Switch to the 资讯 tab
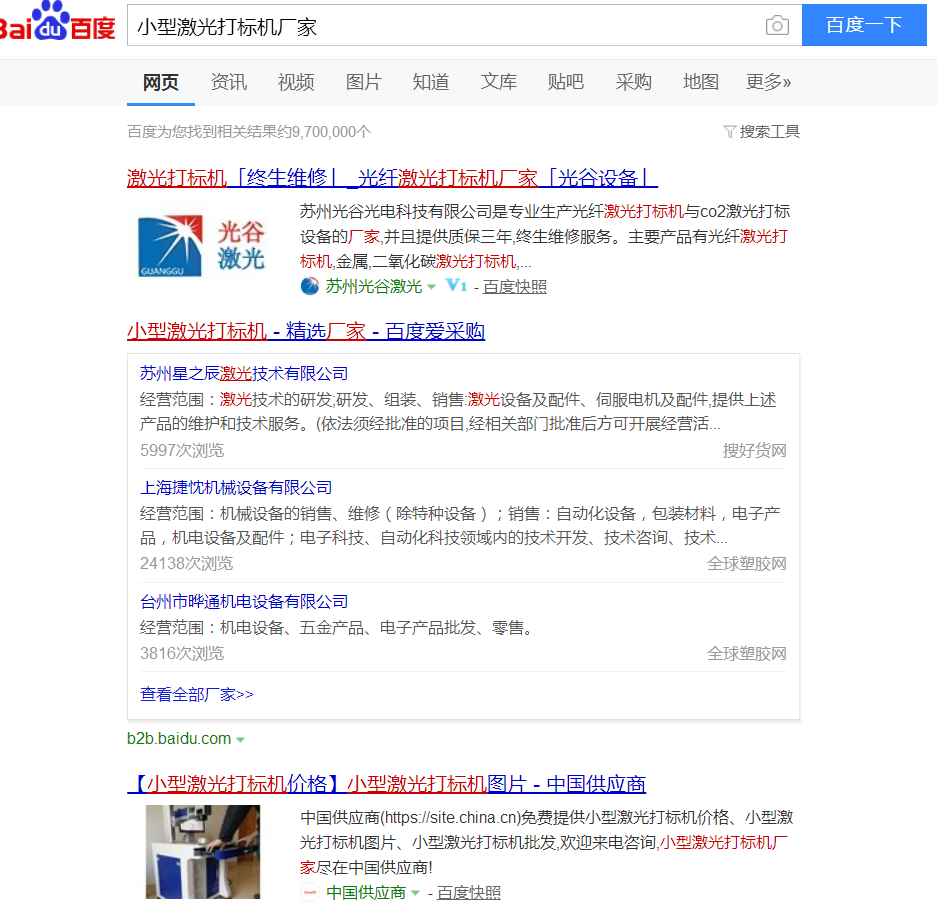This screenshot has height=912, width=937. (x=228, y=82)
